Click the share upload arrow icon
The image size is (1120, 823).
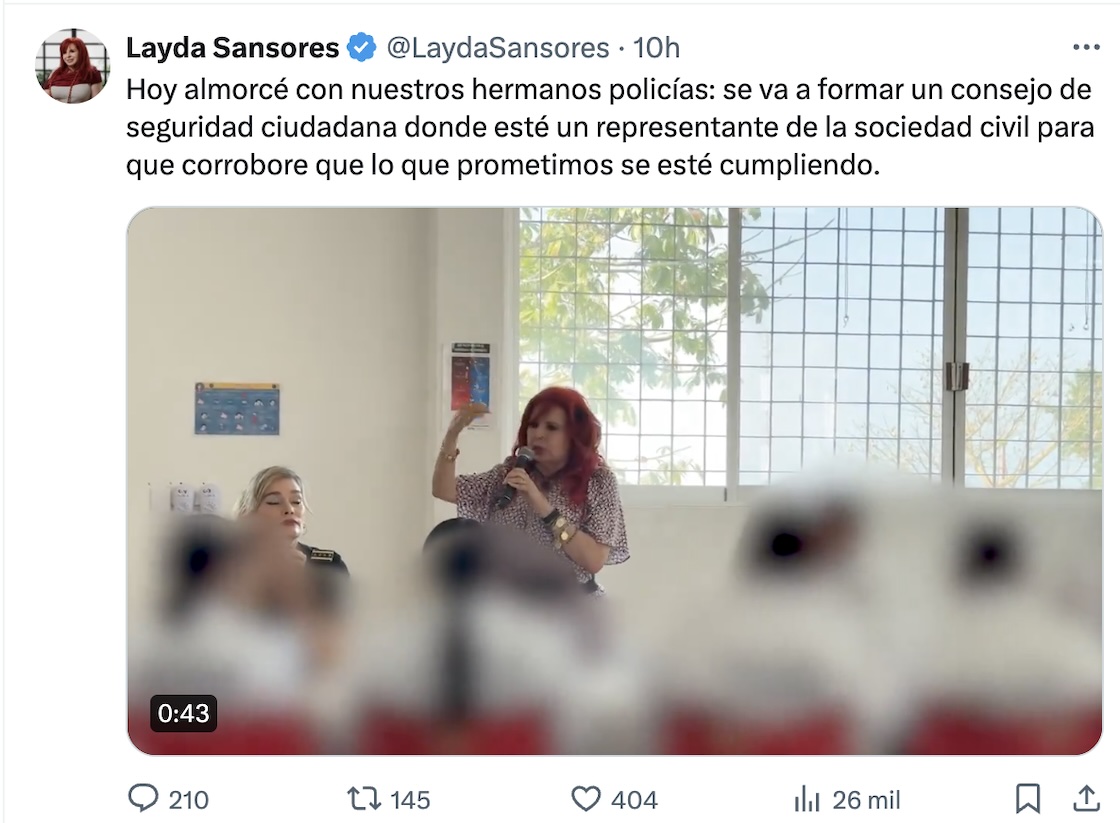pyautogui.click(x=1086, y=798)
